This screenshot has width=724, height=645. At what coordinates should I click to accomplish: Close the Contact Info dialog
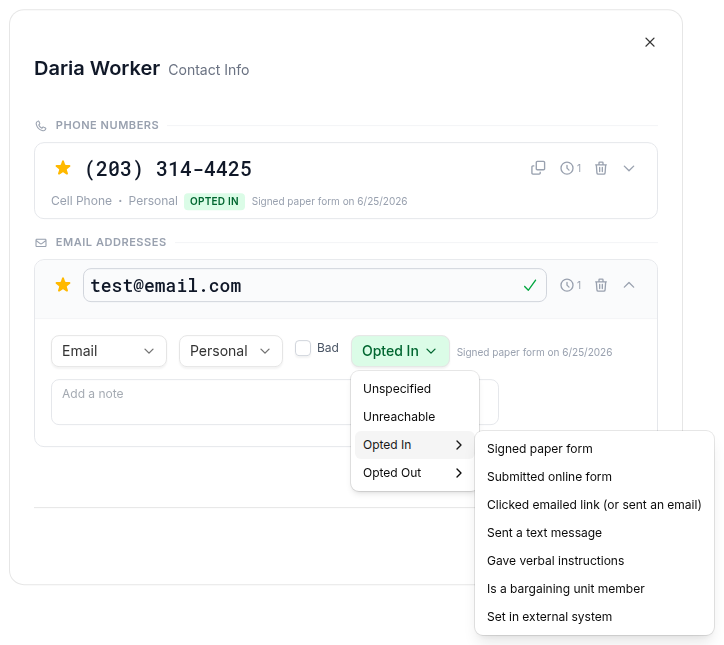click(650, 42)
